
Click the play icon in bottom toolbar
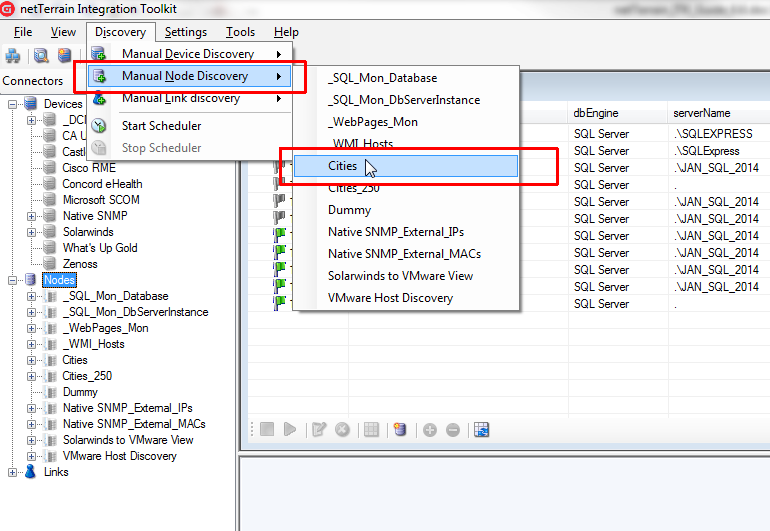pos(290,430)
